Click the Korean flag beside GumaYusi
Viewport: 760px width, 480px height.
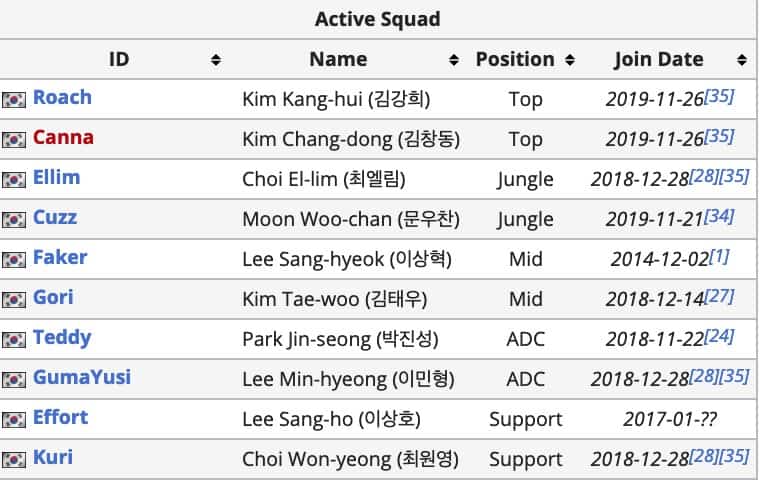[x=14, y=379]
